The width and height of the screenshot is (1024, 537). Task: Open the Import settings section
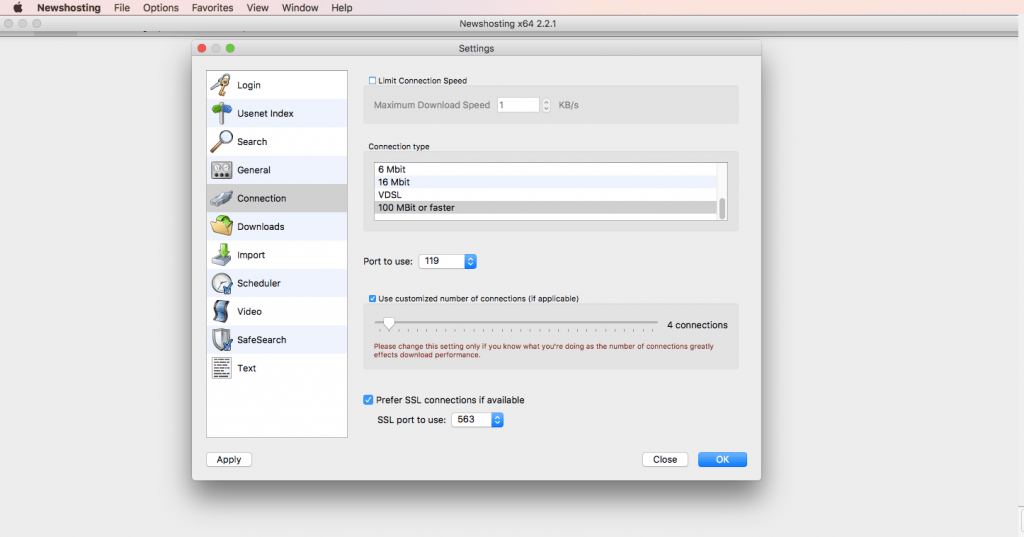point(277,255)
